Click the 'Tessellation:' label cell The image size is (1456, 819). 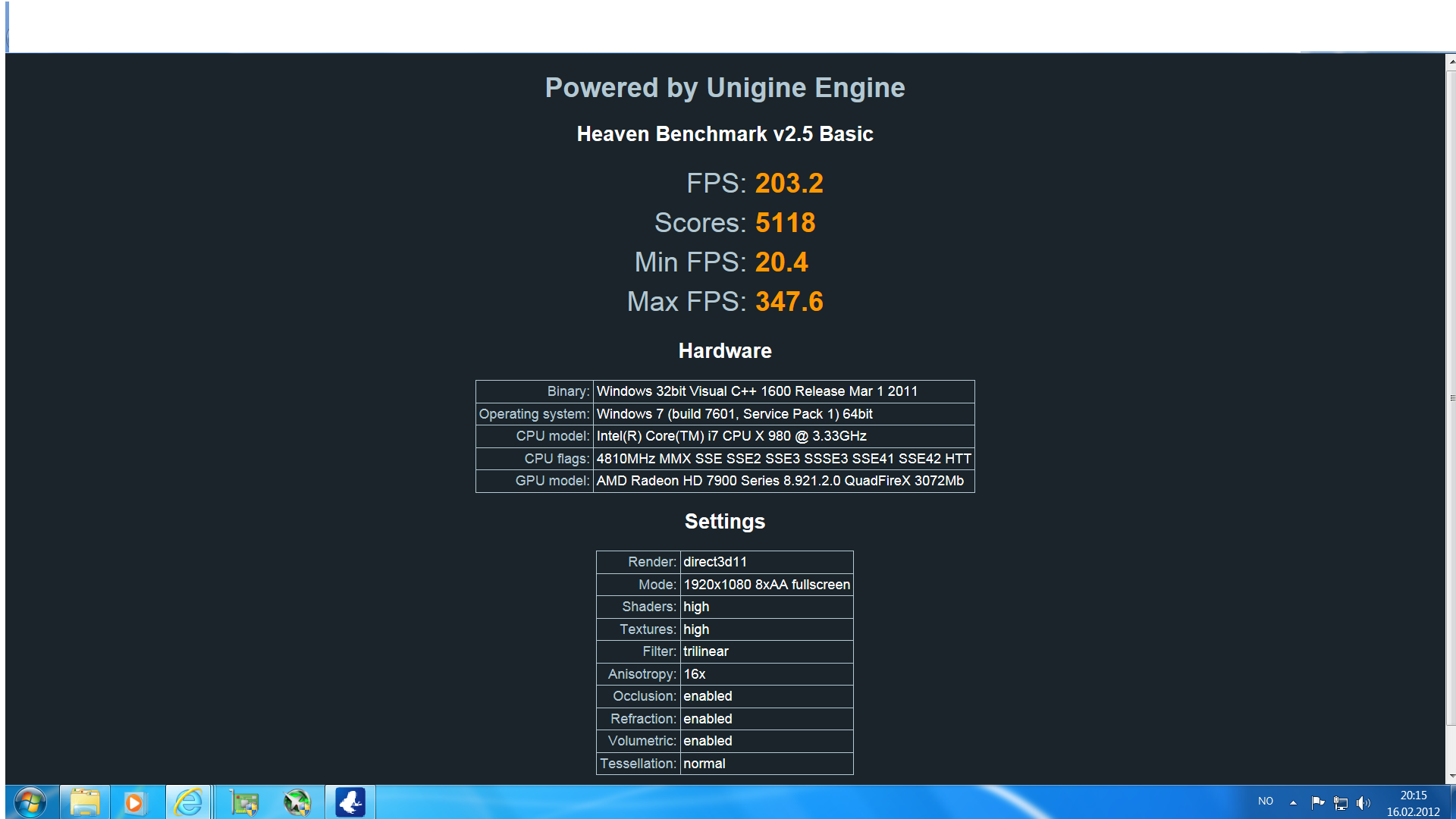[x=639, y=764]
